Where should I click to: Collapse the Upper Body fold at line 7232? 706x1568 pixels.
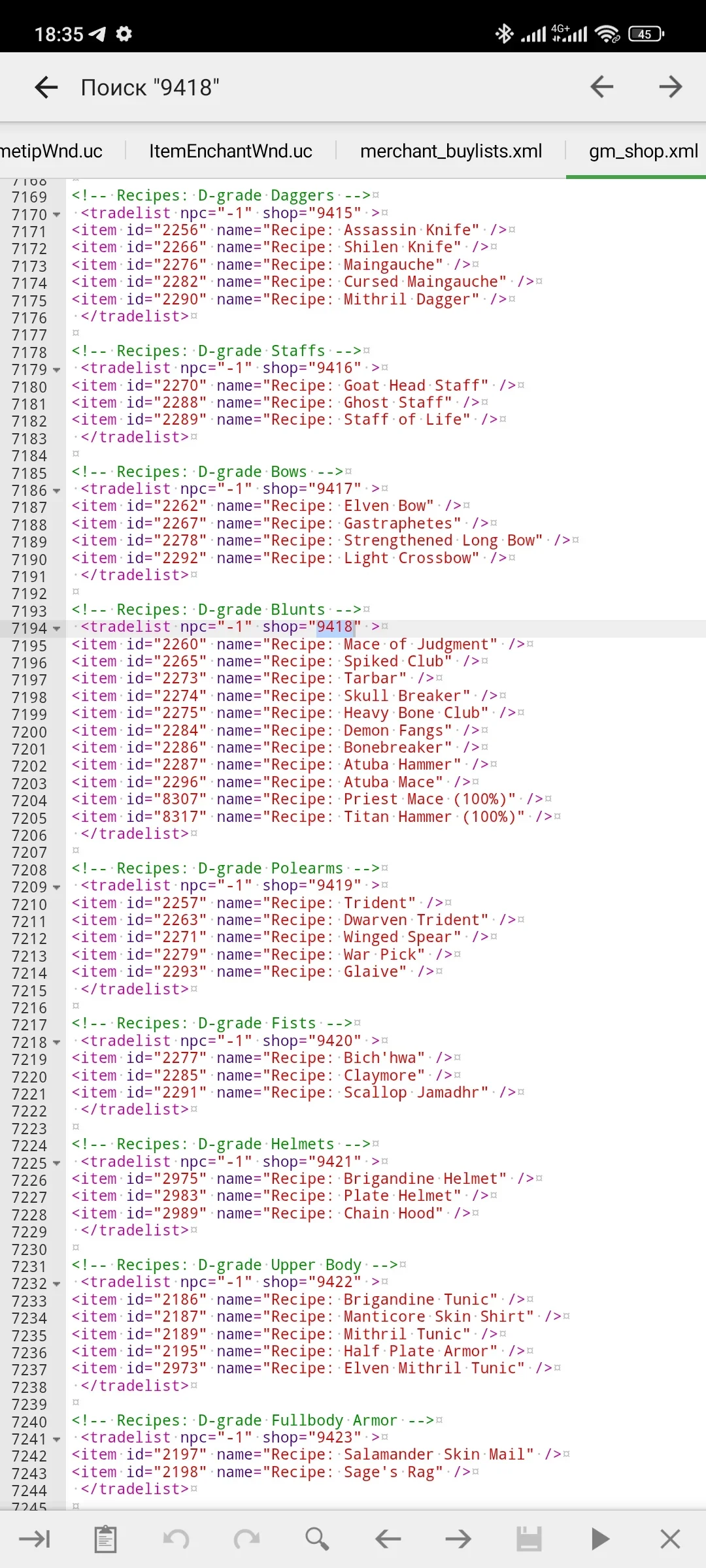[x=57, y=1284]
